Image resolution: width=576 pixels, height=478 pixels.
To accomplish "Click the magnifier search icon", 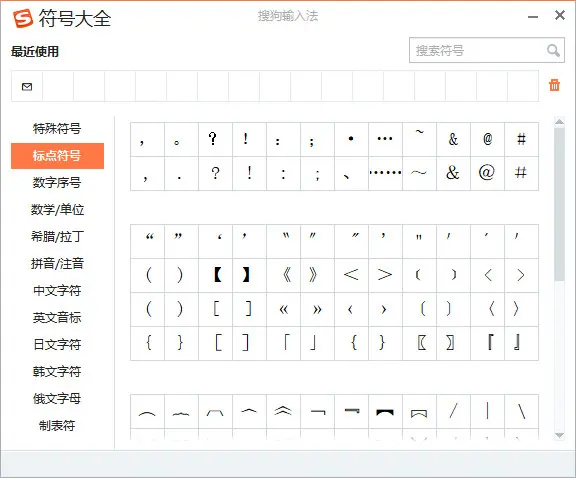I will click(553, 50).
